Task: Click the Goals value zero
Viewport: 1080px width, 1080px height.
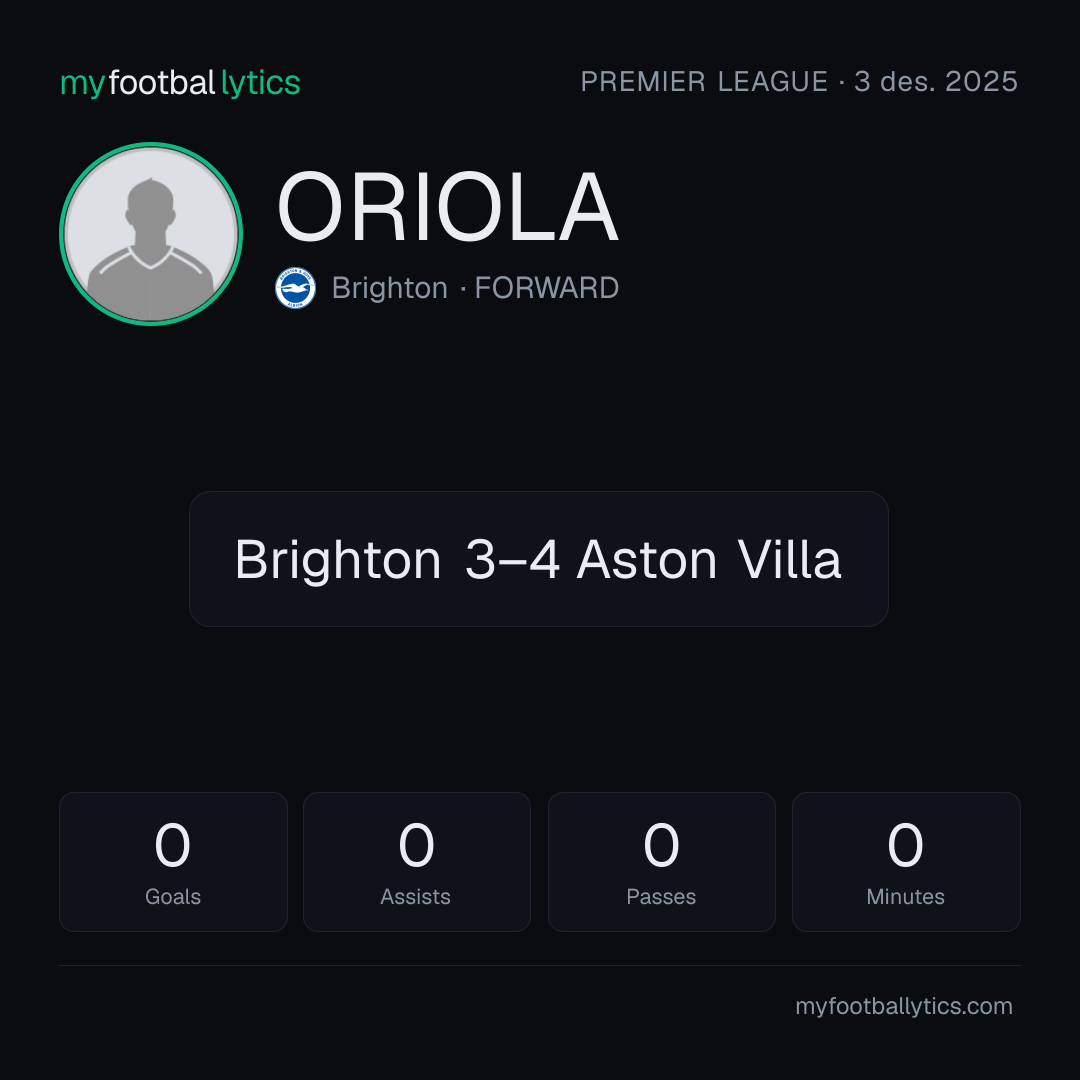Action: (x=172, y=845)
